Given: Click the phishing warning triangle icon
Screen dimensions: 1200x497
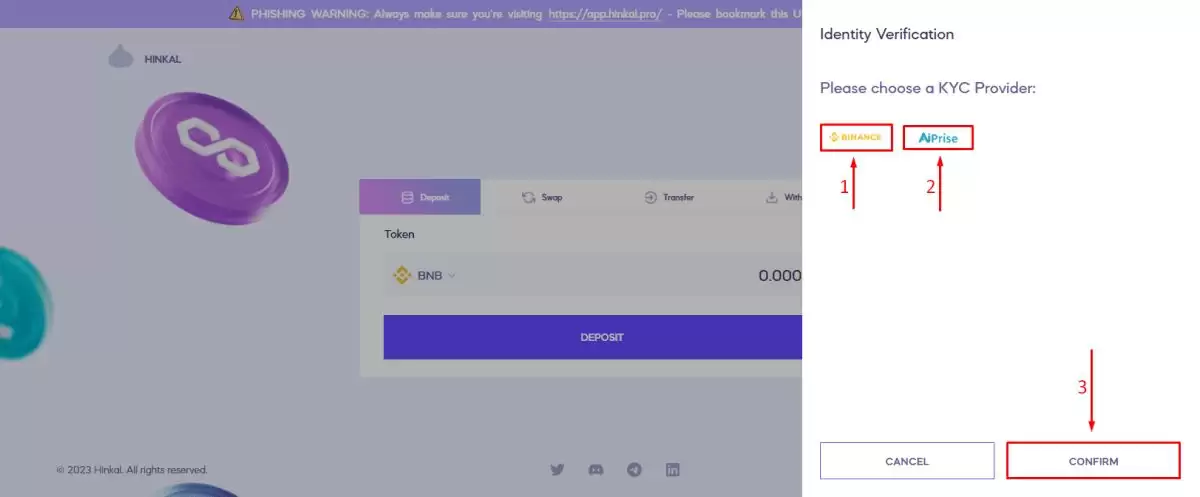Looking at the screenshot, I should click(236, 13).
